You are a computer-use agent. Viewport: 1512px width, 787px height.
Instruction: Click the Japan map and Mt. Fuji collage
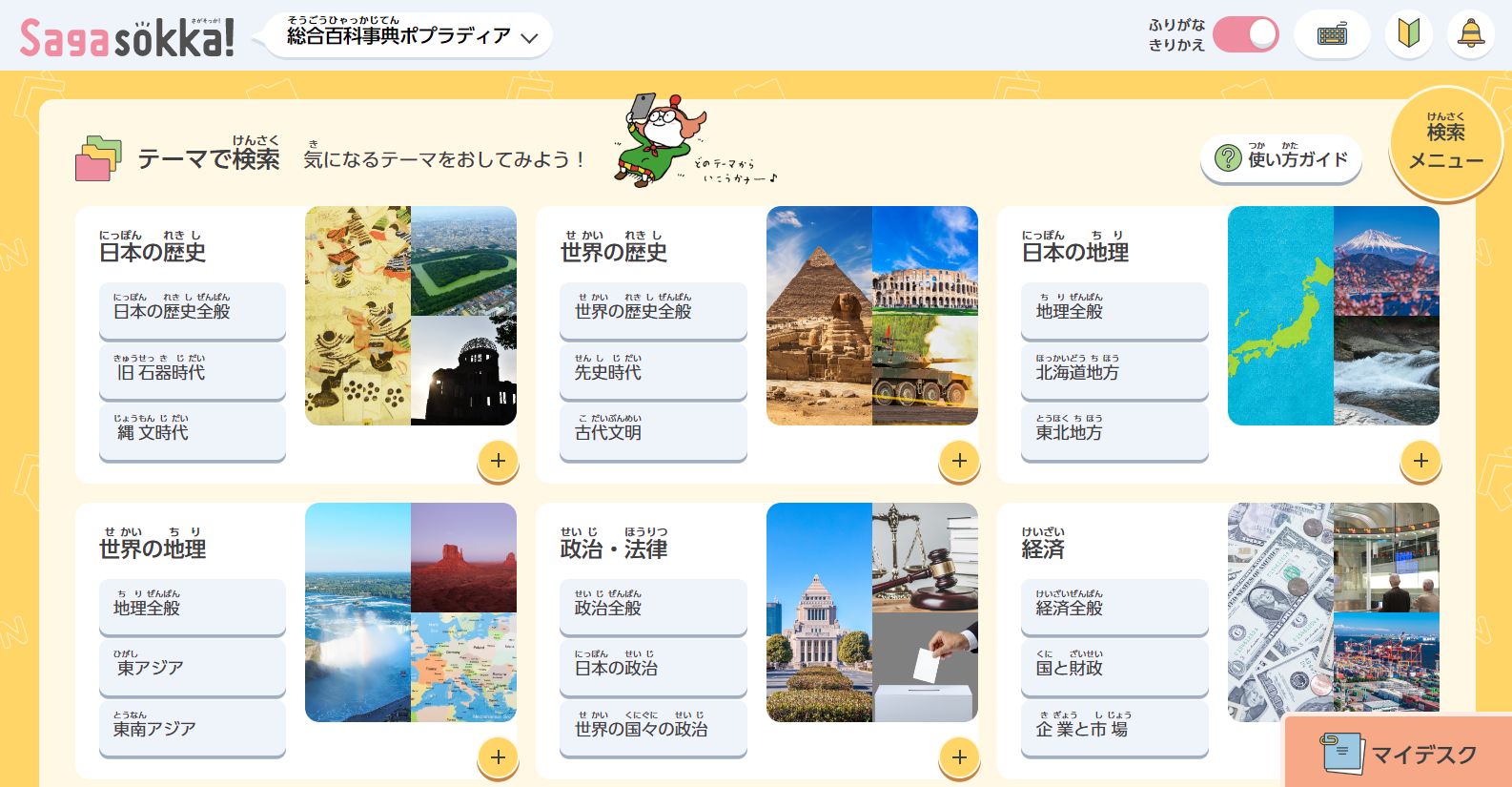tap(1334, 316)
